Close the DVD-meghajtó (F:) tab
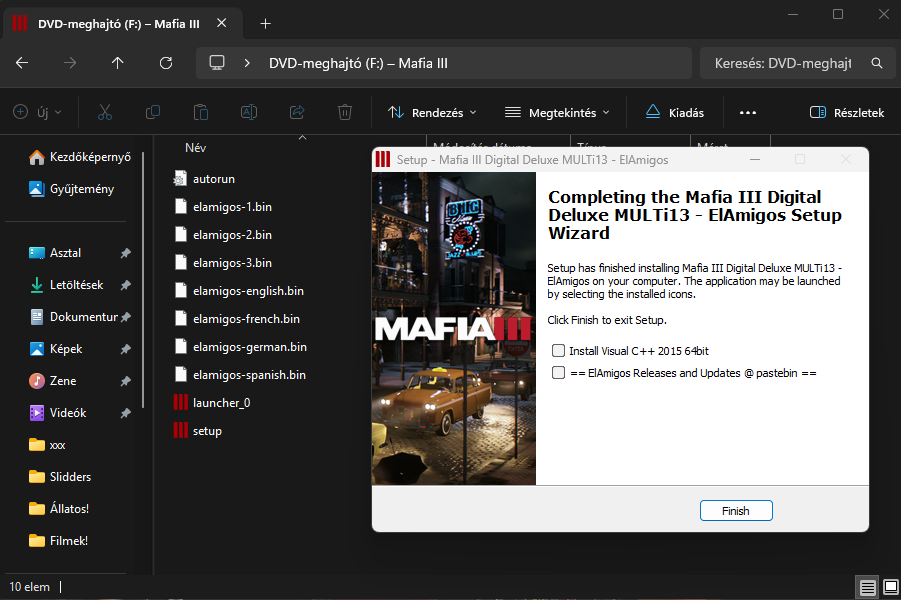This screenshot has width=901, height=600. [x=222, y=23]
